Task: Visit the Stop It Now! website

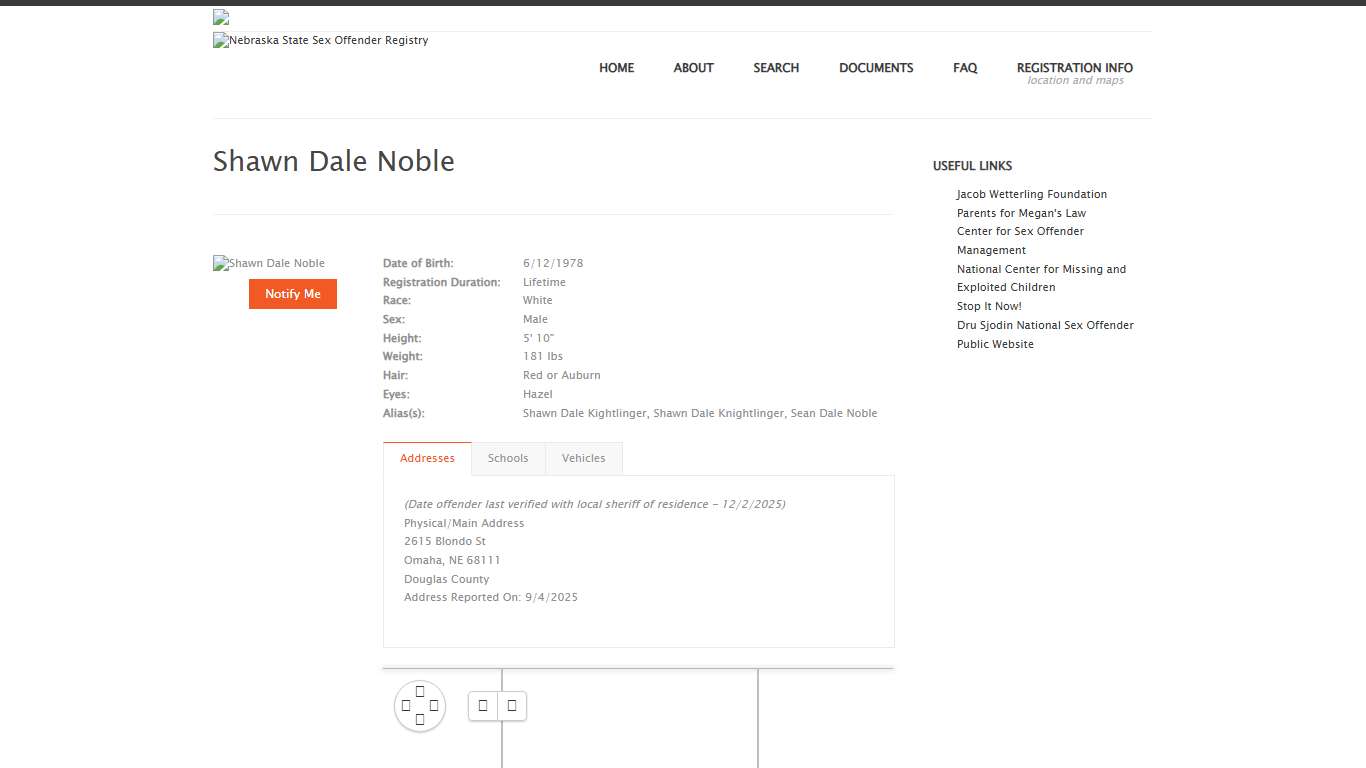Action: [989, 306]
